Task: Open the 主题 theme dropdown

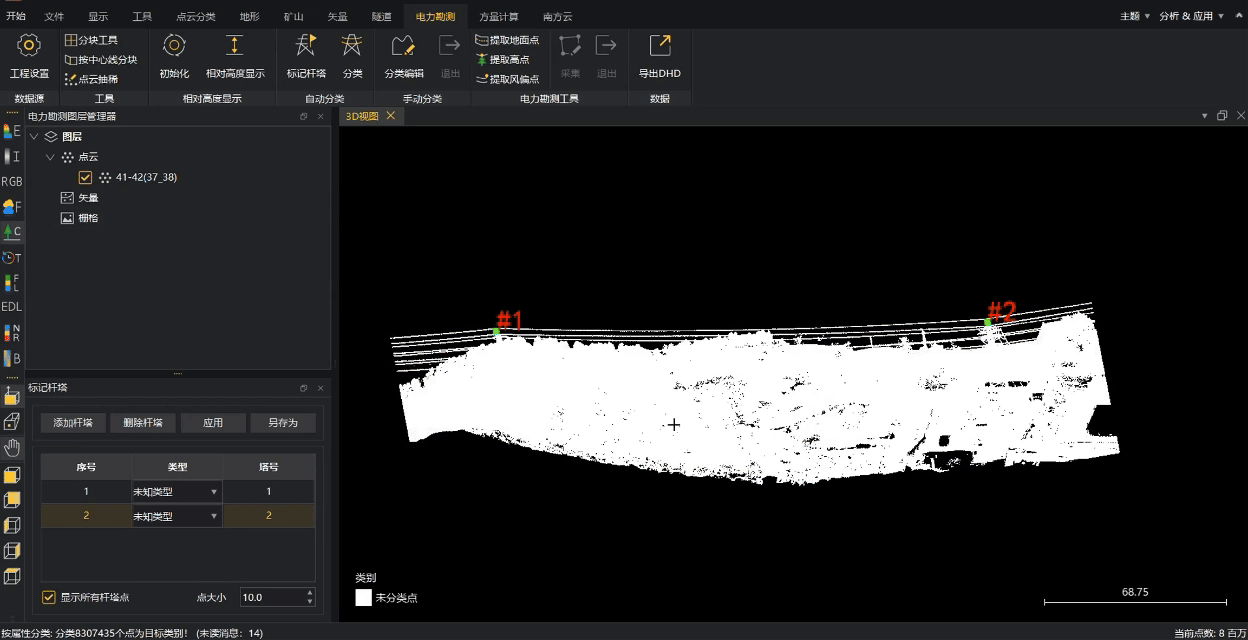Action: tap(1134, 16)
